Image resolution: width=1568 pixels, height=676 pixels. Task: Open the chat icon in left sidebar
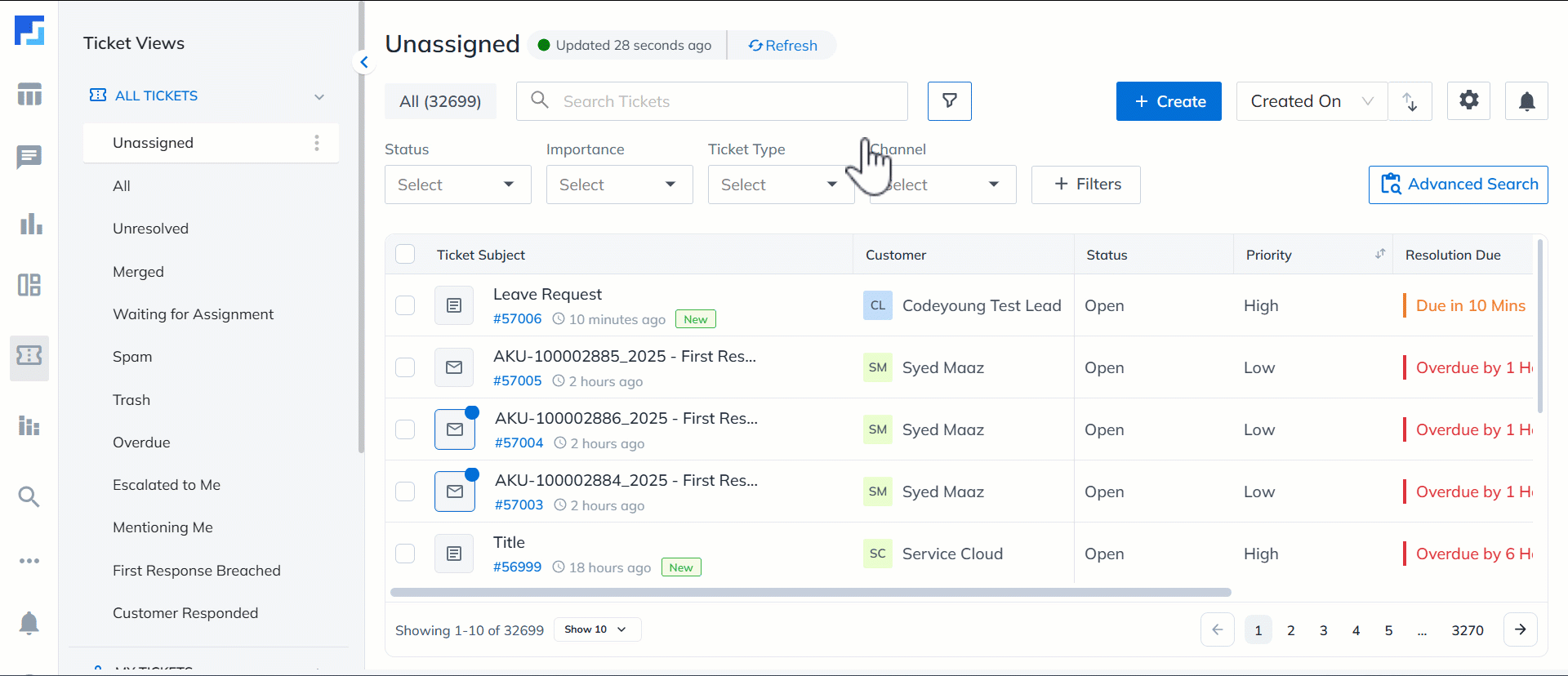click(29, 157)
